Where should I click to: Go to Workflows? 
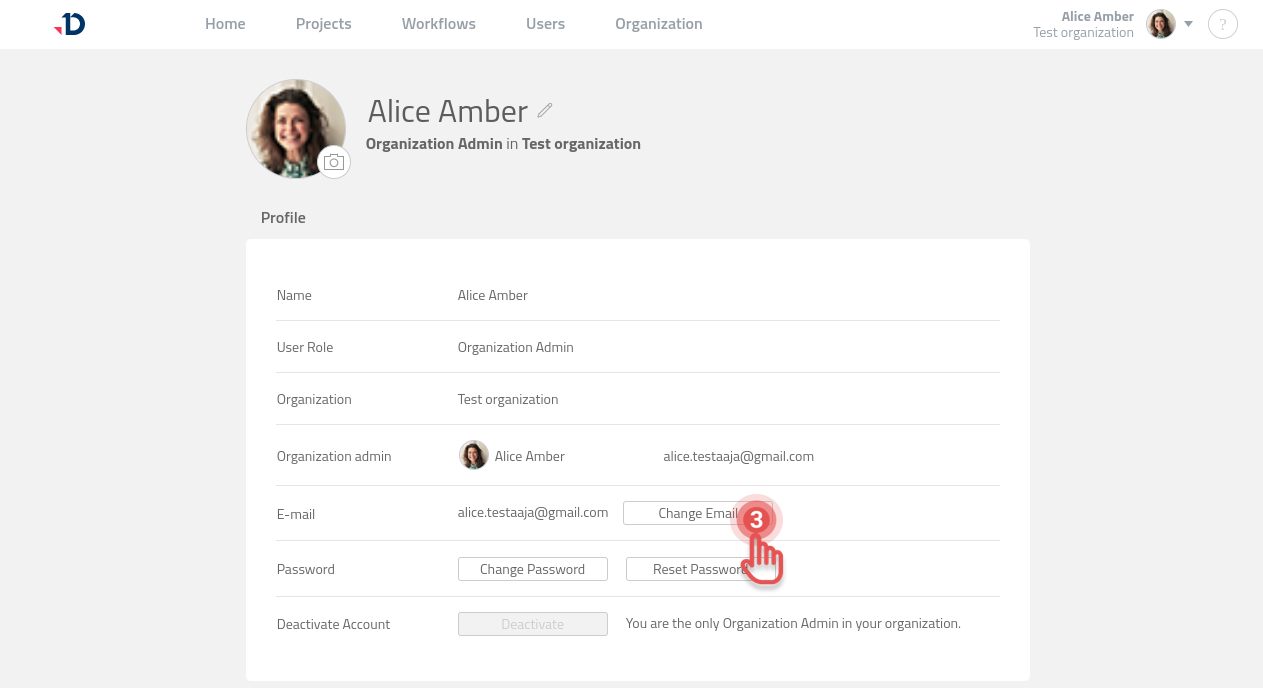click(438, 23)
